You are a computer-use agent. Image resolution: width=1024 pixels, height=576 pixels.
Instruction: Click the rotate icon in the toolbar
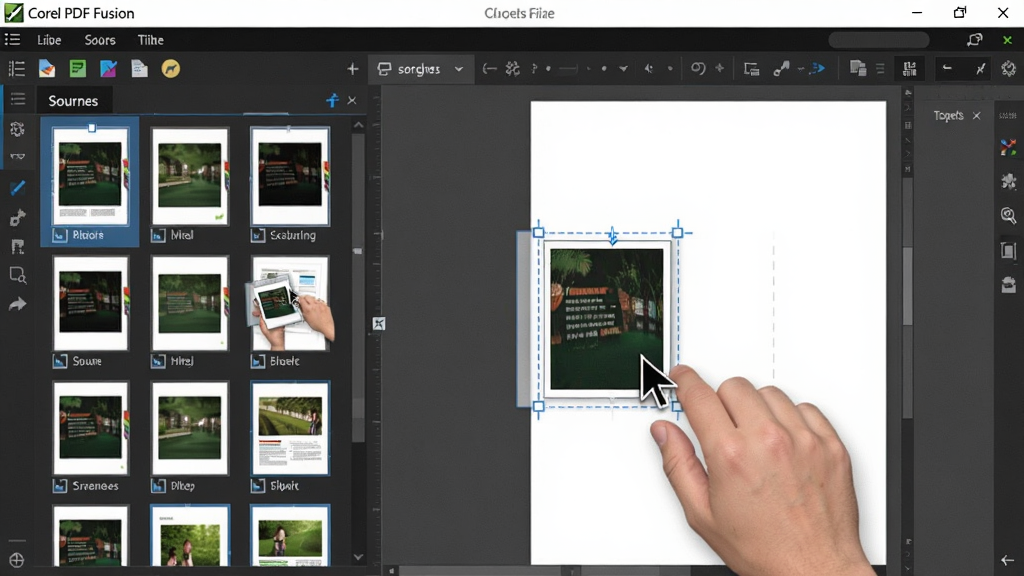(698, 69)
